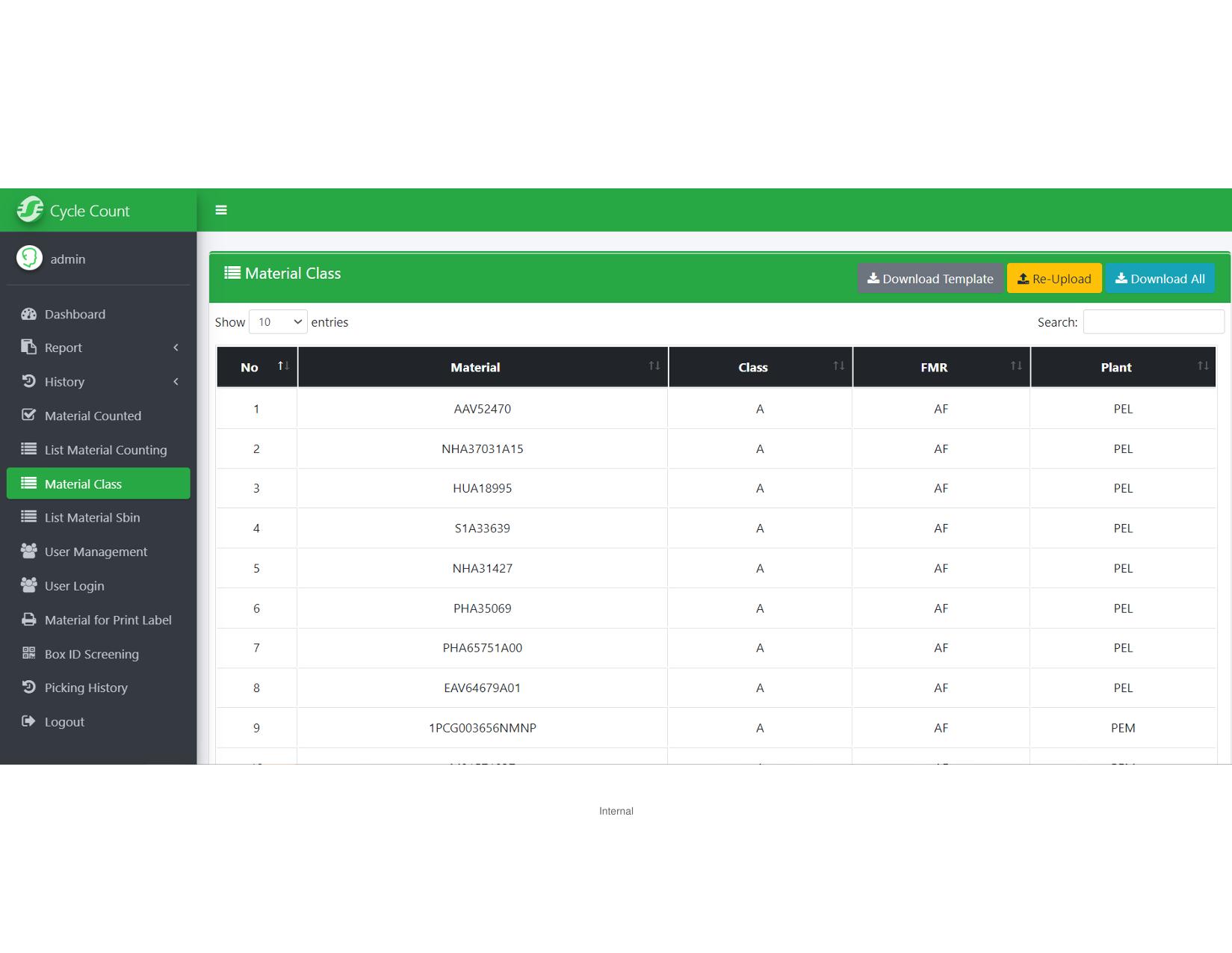
Task: Go to User Management menu item
Action: [96, 552]
